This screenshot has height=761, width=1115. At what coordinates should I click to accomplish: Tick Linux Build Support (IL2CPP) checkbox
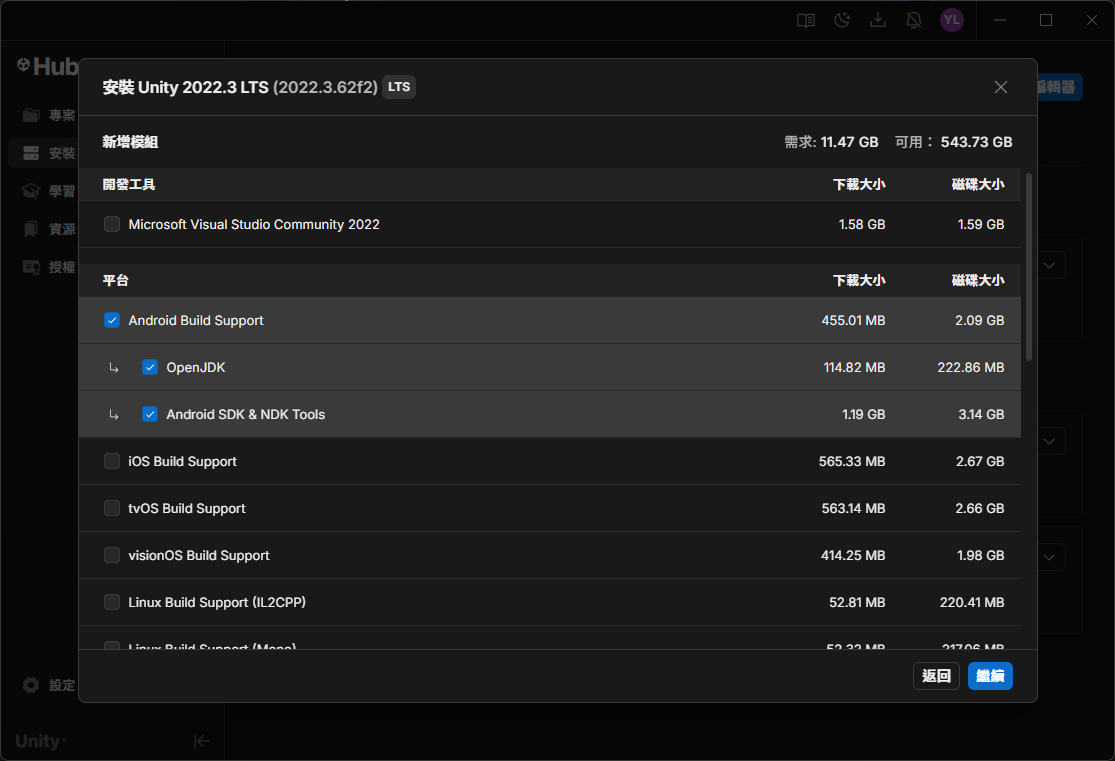click(112, 602)
